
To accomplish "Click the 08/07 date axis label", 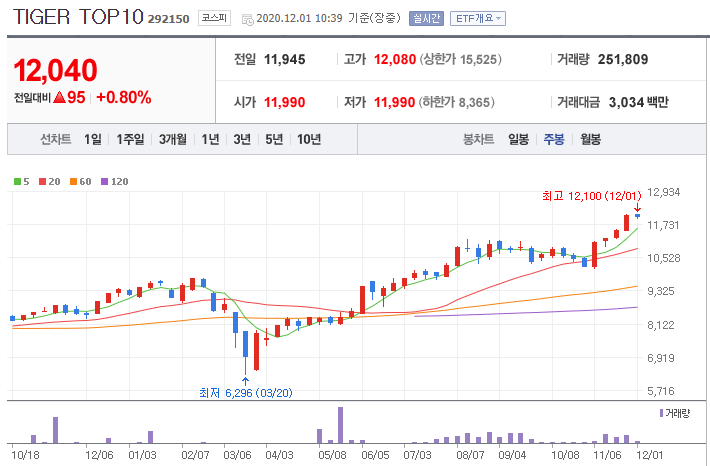I will (470, 455).
